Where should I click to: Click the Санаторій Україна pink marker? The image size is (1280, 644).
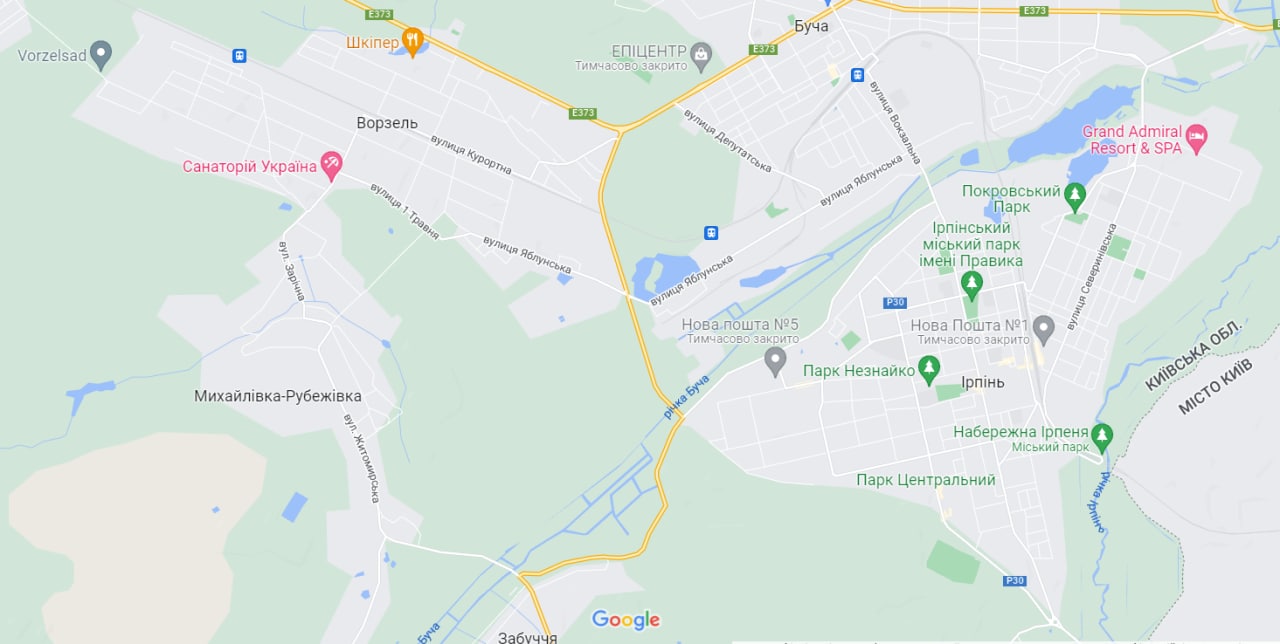pyautogui.click(x=332, y=164)
